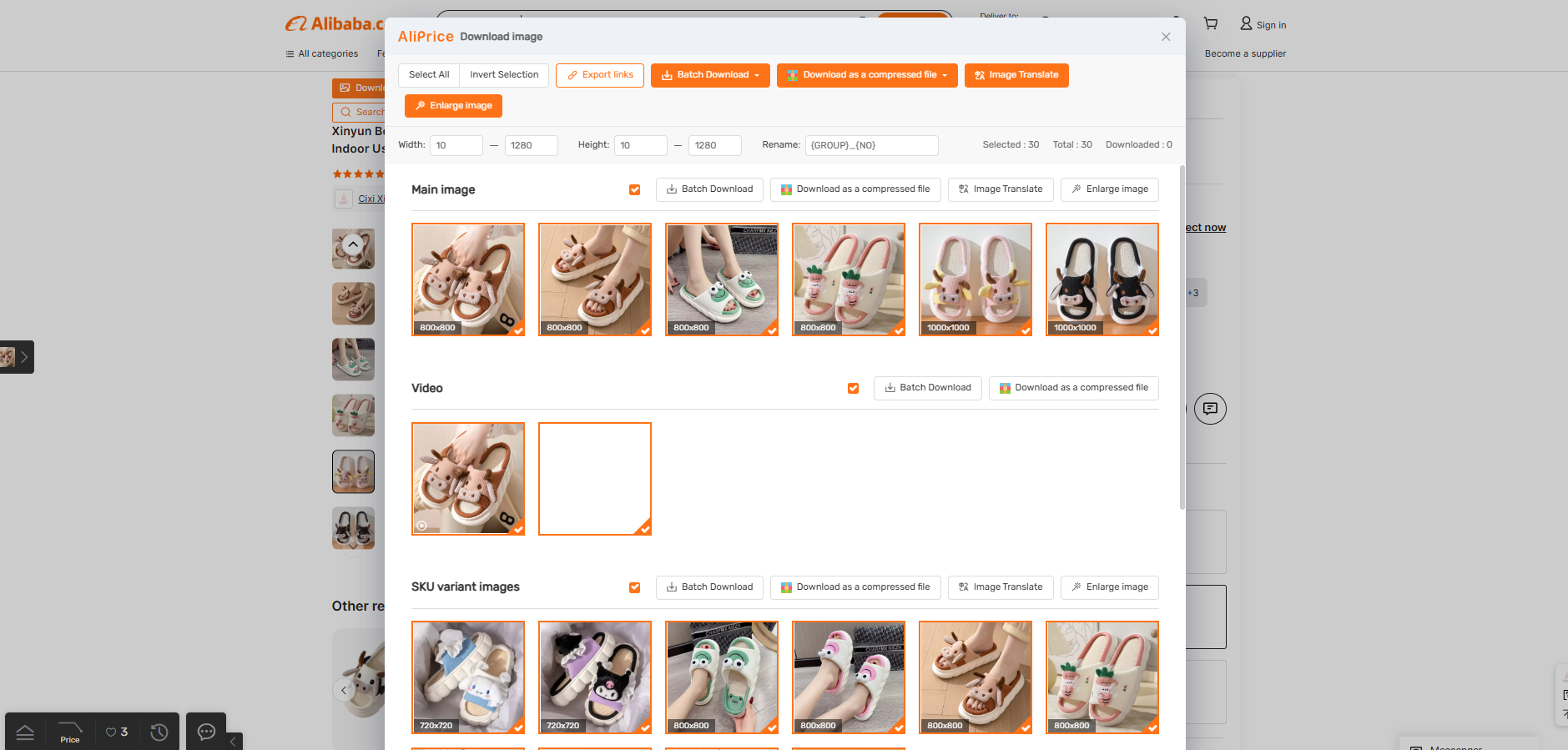
Task: Select the pink slippers thumbnail in product gallery
Action: 353,471
